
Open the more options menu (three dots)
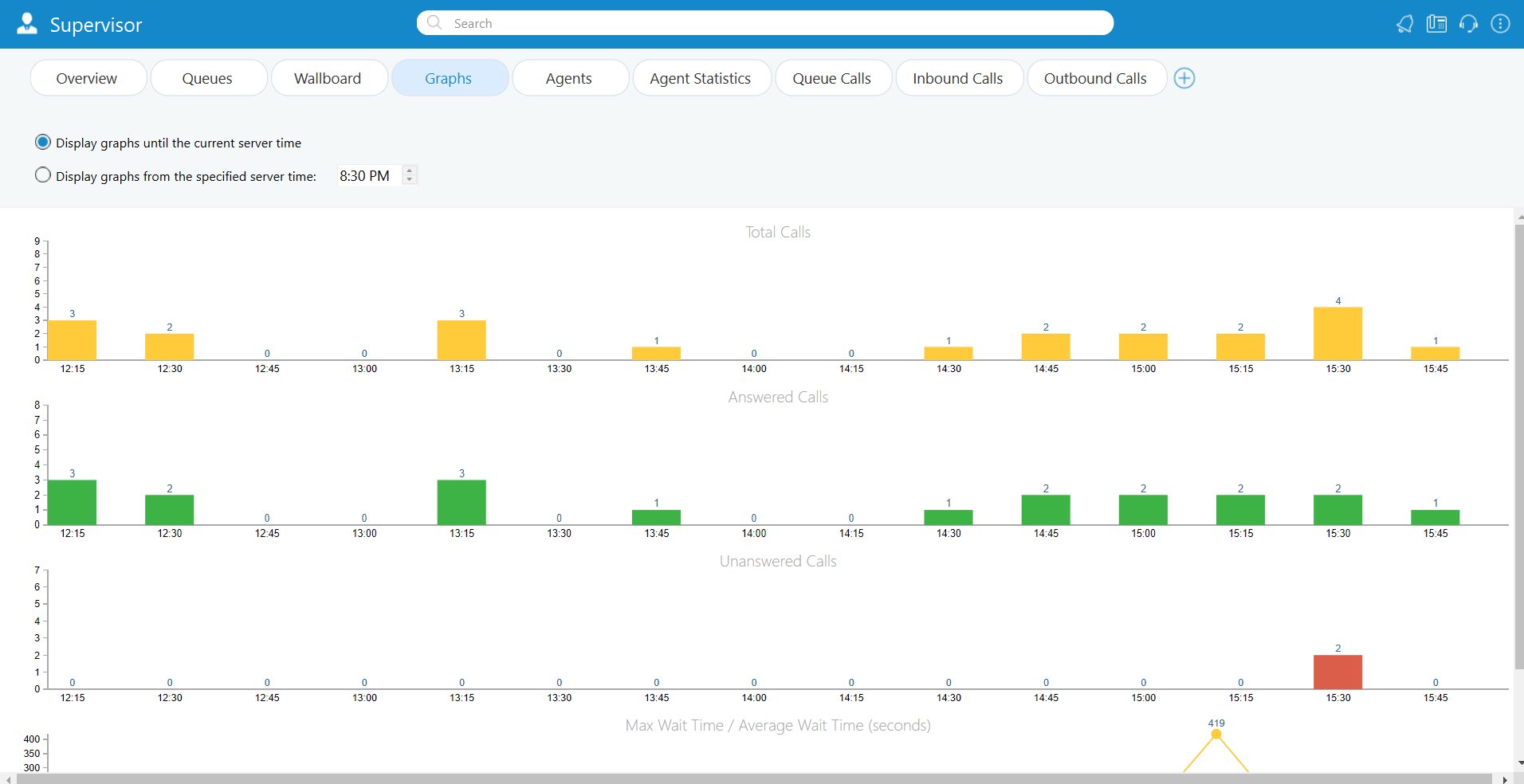(1500, 24)
